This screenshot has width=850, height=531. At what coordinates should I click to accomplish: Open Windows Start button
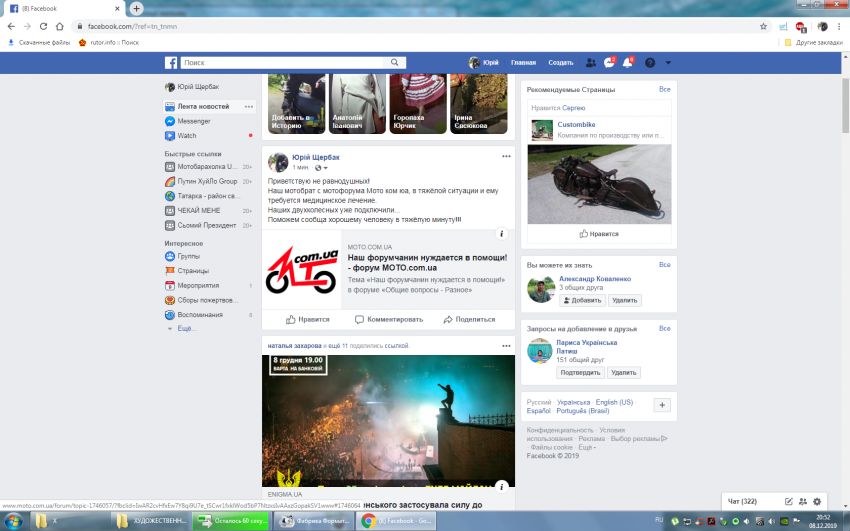[13, 521]
